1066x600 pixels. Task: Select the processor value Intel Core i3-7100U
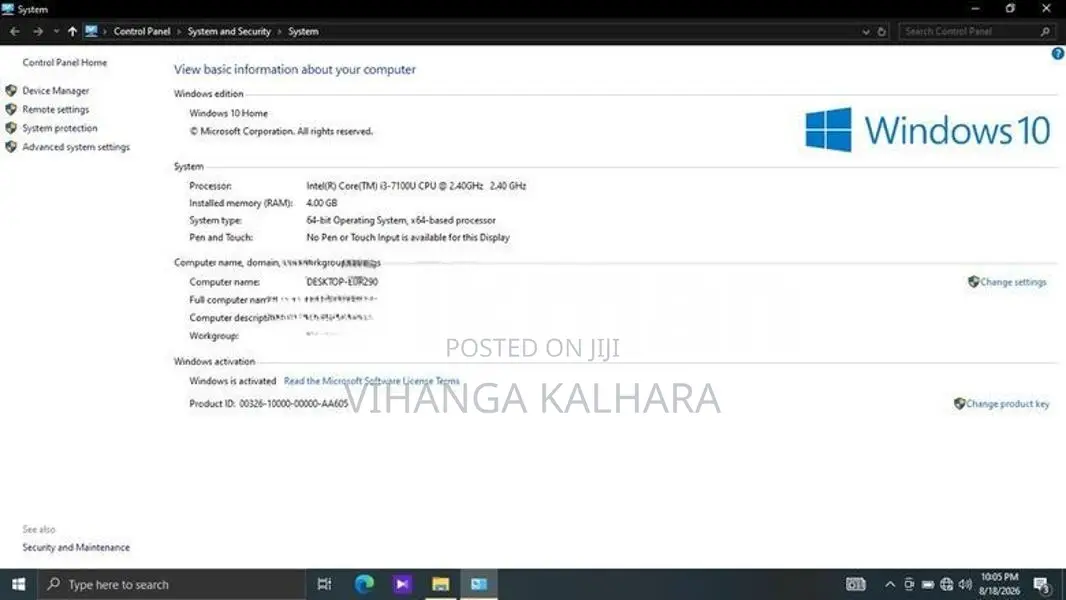tap(416, 186)
